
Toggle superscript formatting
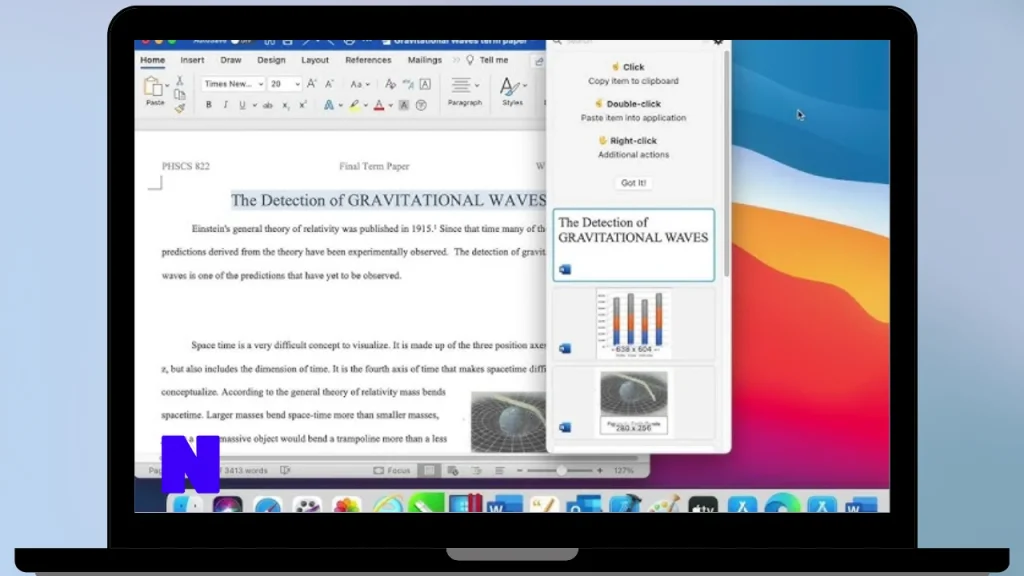coord(302,105)
